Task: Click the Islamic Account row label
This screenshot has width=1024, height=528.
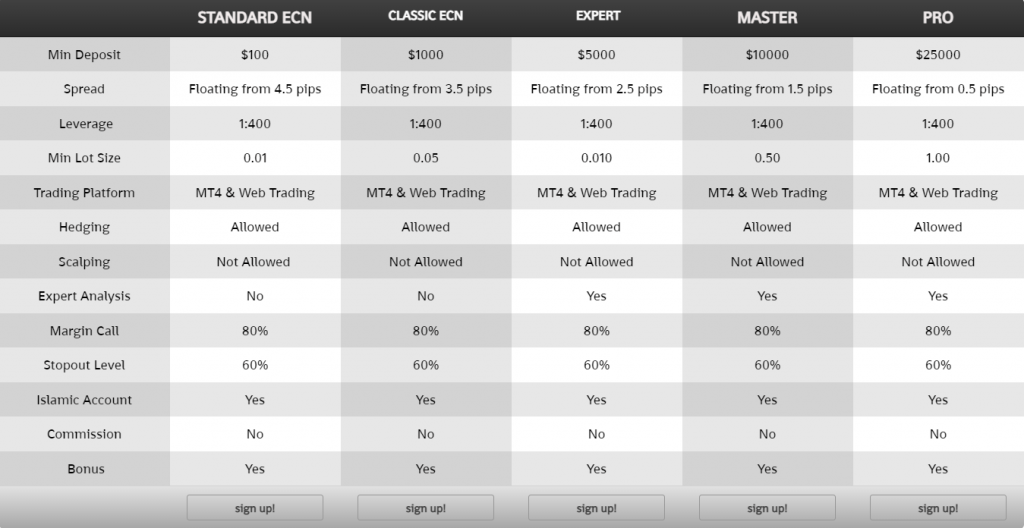Action: pos(84,400)
